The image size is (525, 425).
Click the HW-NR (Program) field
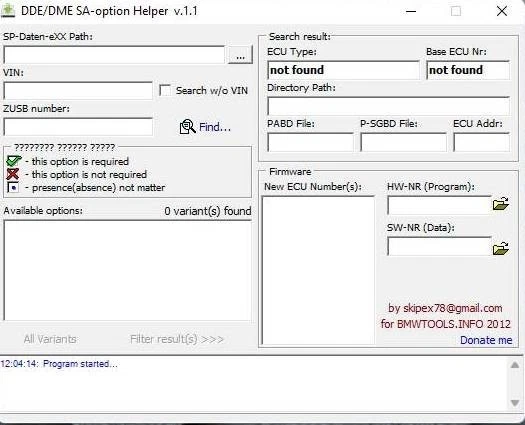click(439, 205)
